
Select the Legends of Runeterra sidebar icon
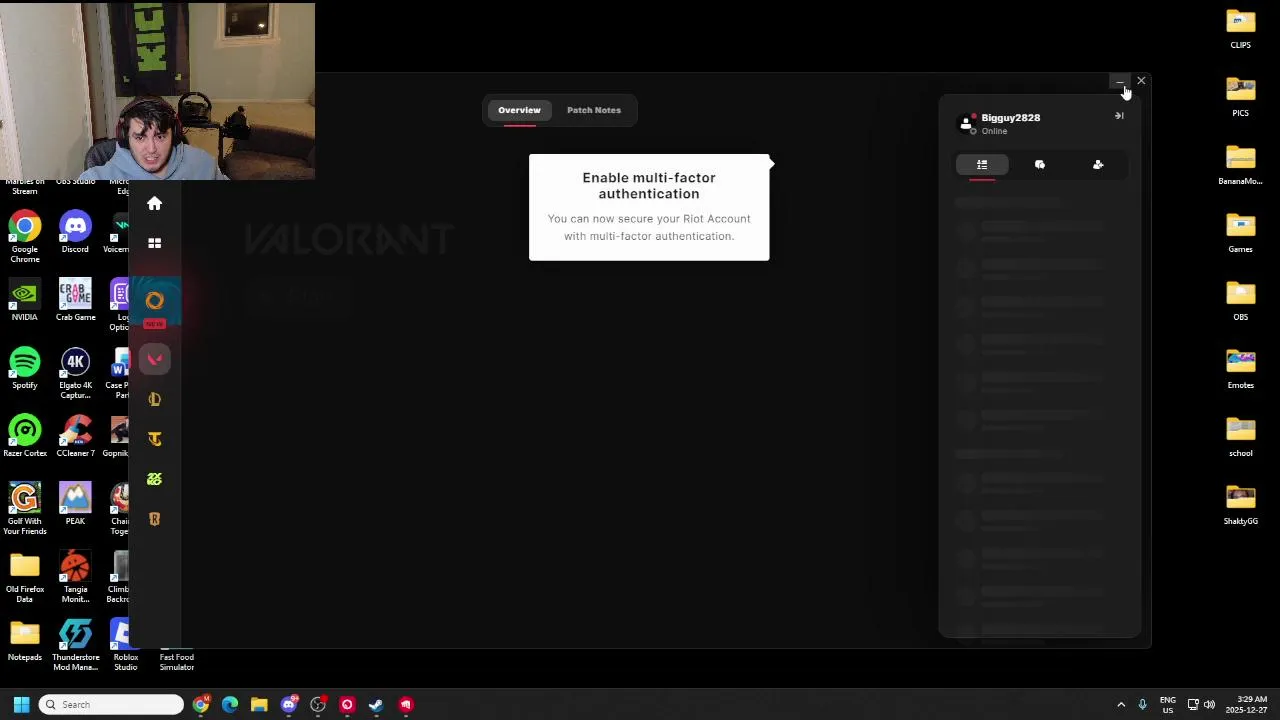coord(154,519)
